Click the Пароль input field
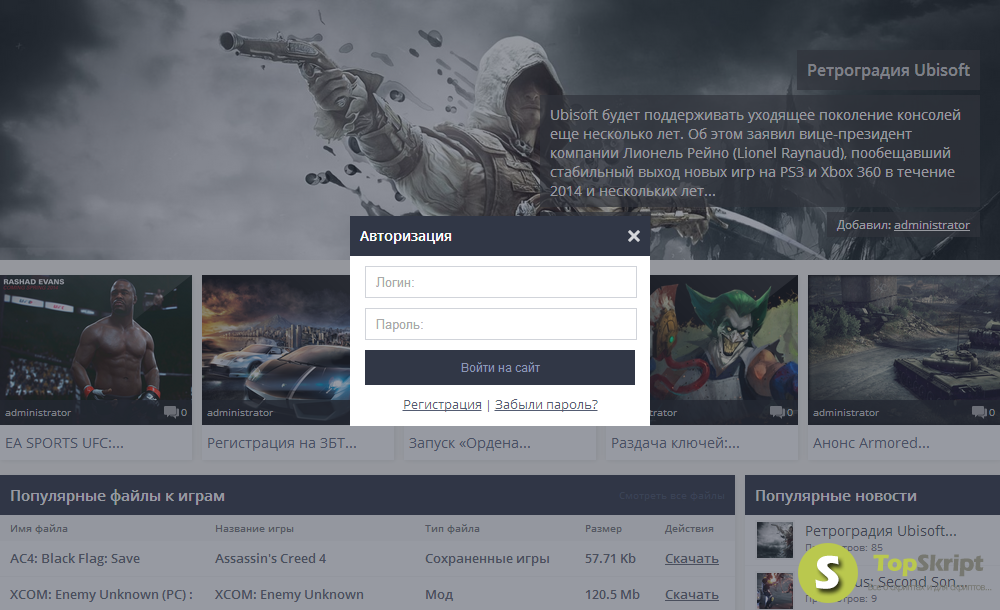 click(501, 324)
